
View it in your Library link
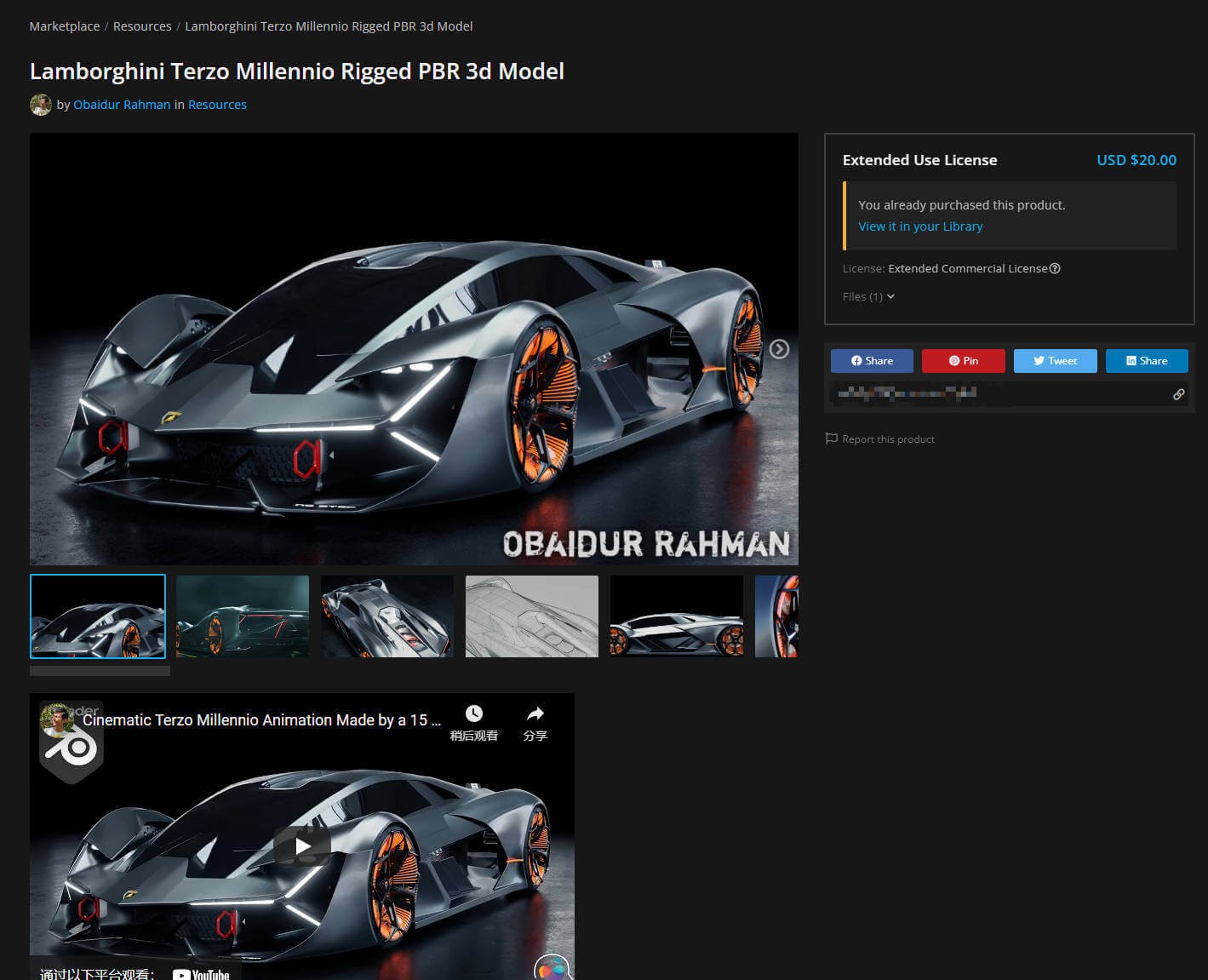point(920,226)
